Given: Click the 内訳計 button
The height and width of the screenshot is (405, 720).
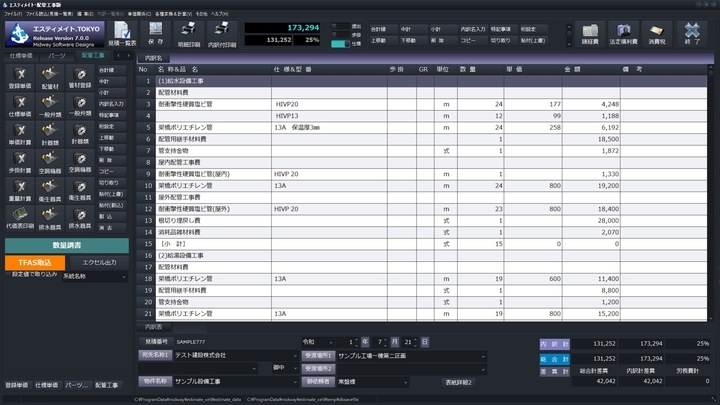Looking at the screenshot, I should 554,344.
